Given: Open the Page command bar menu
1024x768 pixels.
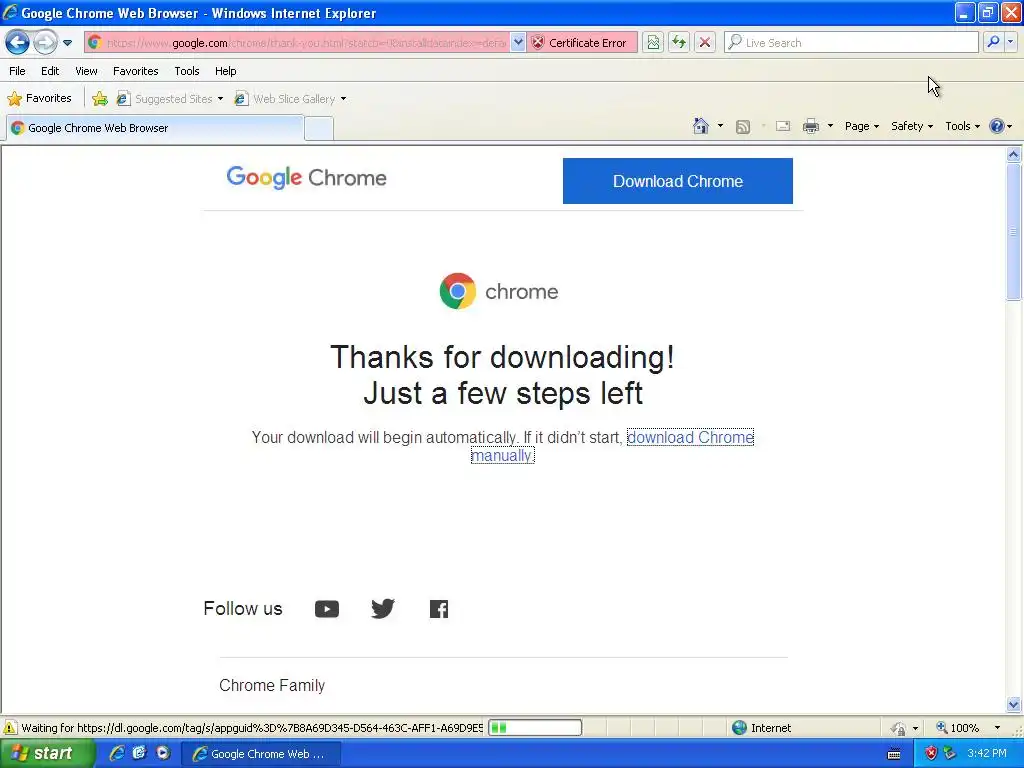Looking at the screenshot, I should [861, 127].
